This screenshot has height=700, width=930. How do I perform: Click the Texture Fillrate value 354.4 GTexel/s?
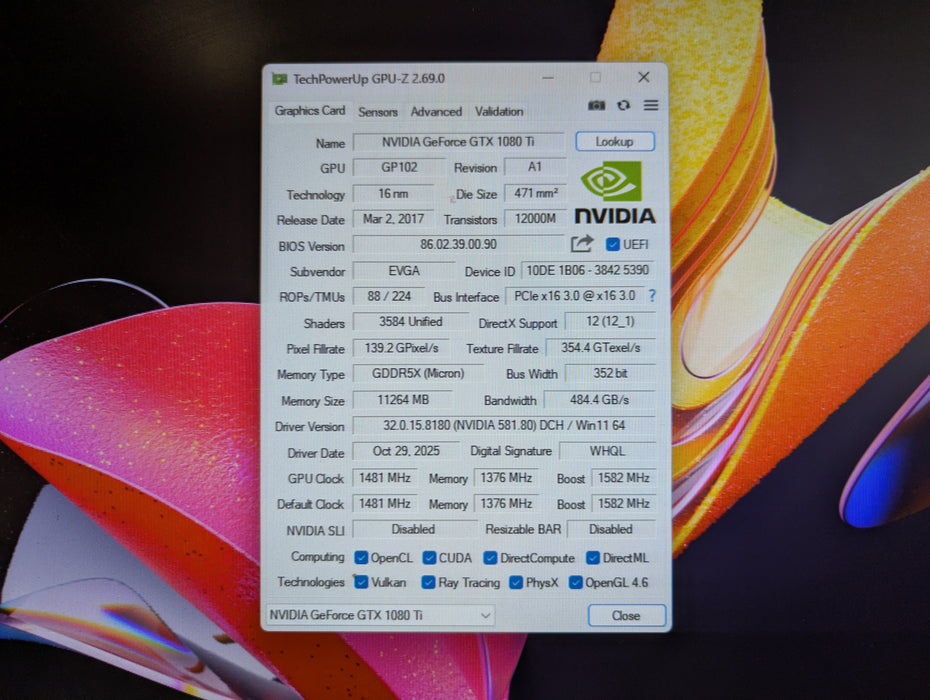(x=601, y=348)
